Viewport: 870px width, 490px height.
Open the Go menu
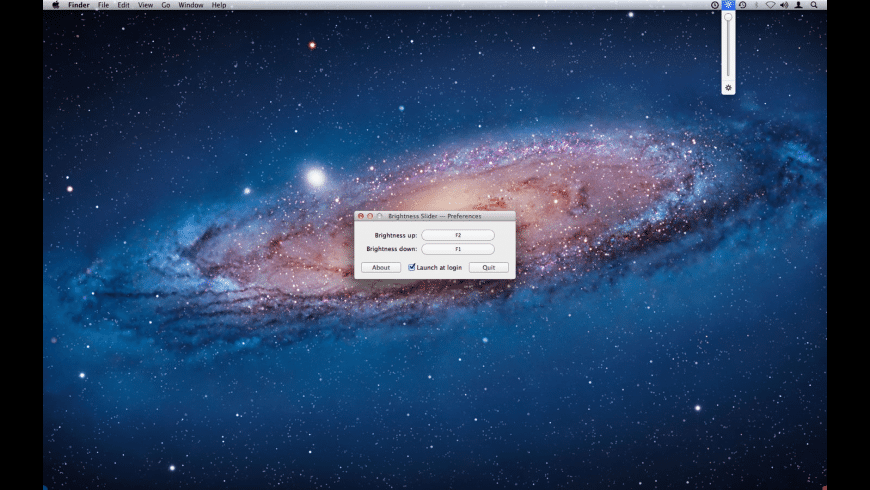click(x=166, y=5)
